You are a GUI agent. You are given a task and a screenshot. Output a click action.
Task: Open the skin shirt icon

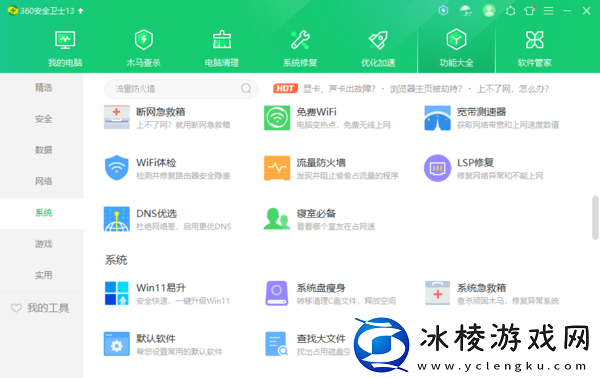coord(530,10)
